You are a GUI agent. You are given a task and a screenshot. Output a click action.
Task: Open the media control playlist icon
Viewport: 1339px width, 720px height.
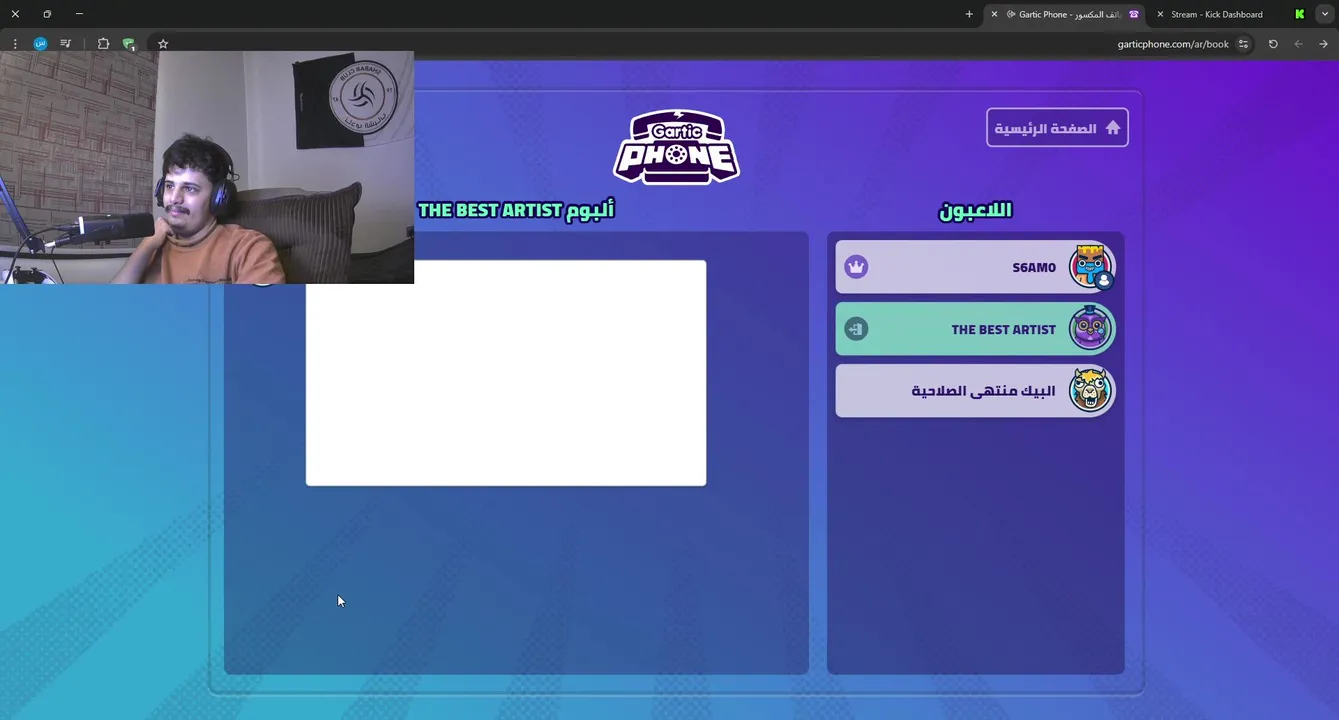click(65, 44)
